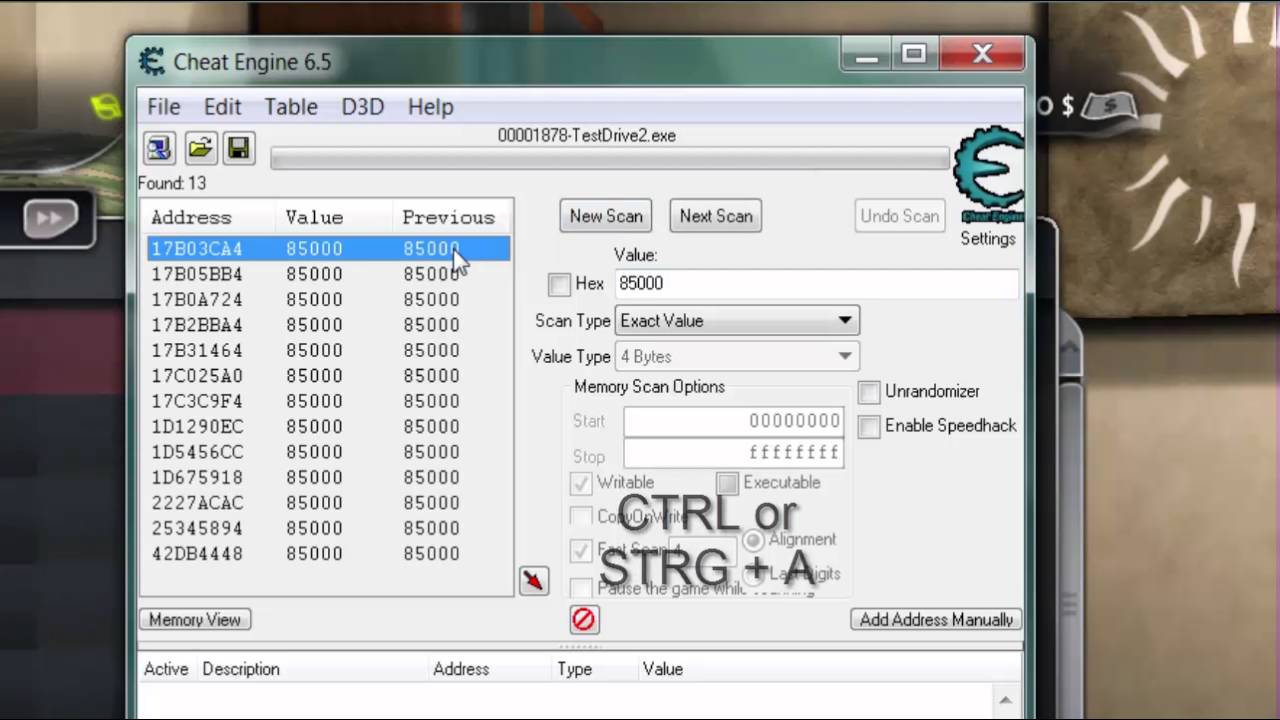Click the Cheat Engine title bar icon

[x=151, y=61]
